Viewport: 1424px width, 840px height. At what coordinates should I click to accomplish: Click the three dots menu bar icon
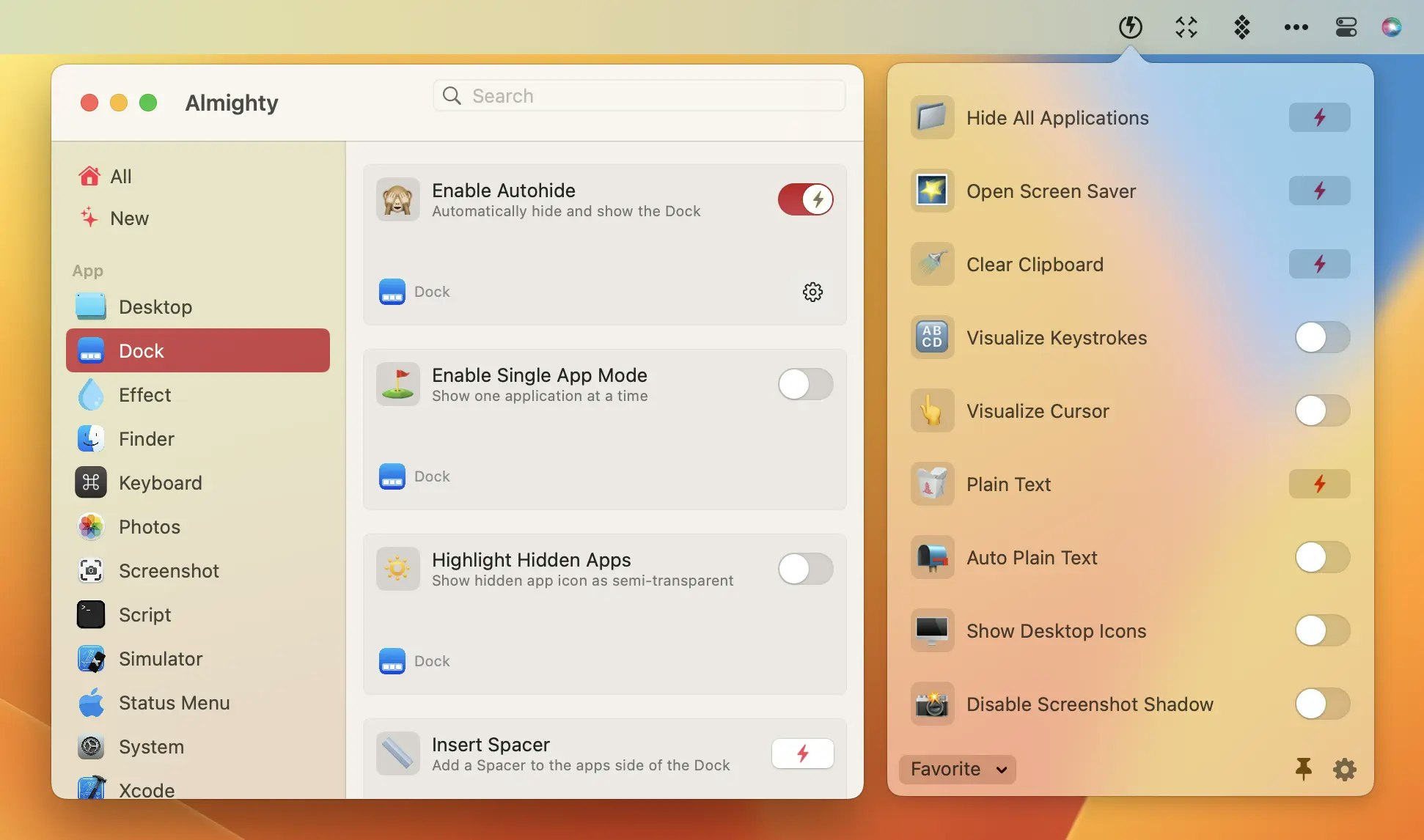[x=1296, y=27]
